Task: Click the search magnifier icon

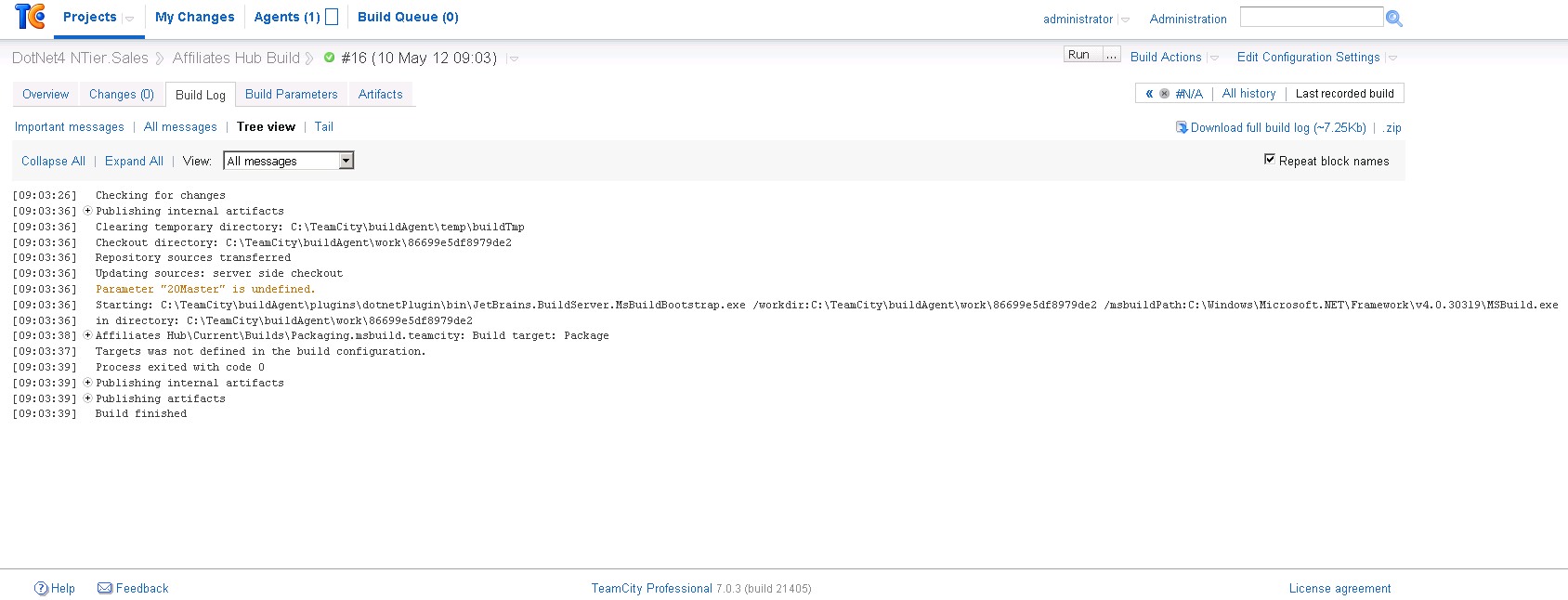Action: 1393,18
